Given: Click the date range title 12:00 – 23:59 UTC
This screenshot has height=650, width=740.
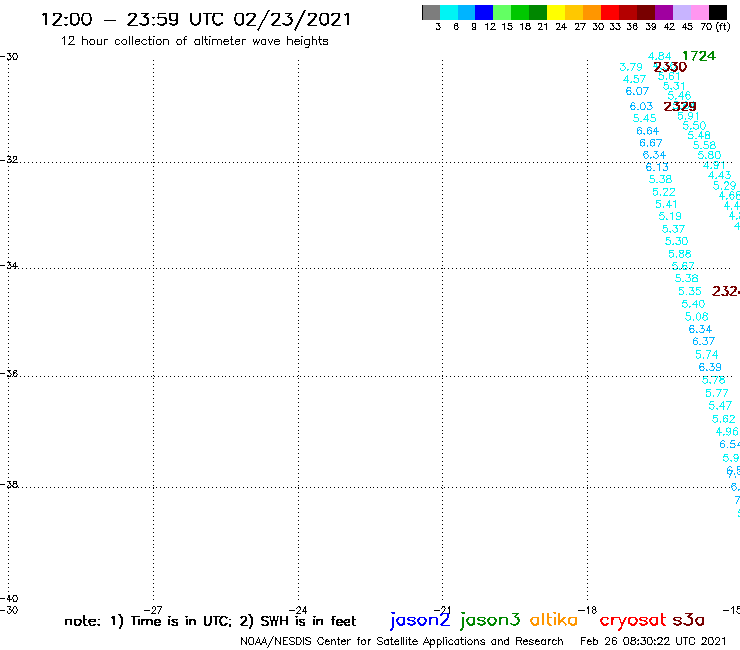Looking at the screenshot, I should click(195, 20).
